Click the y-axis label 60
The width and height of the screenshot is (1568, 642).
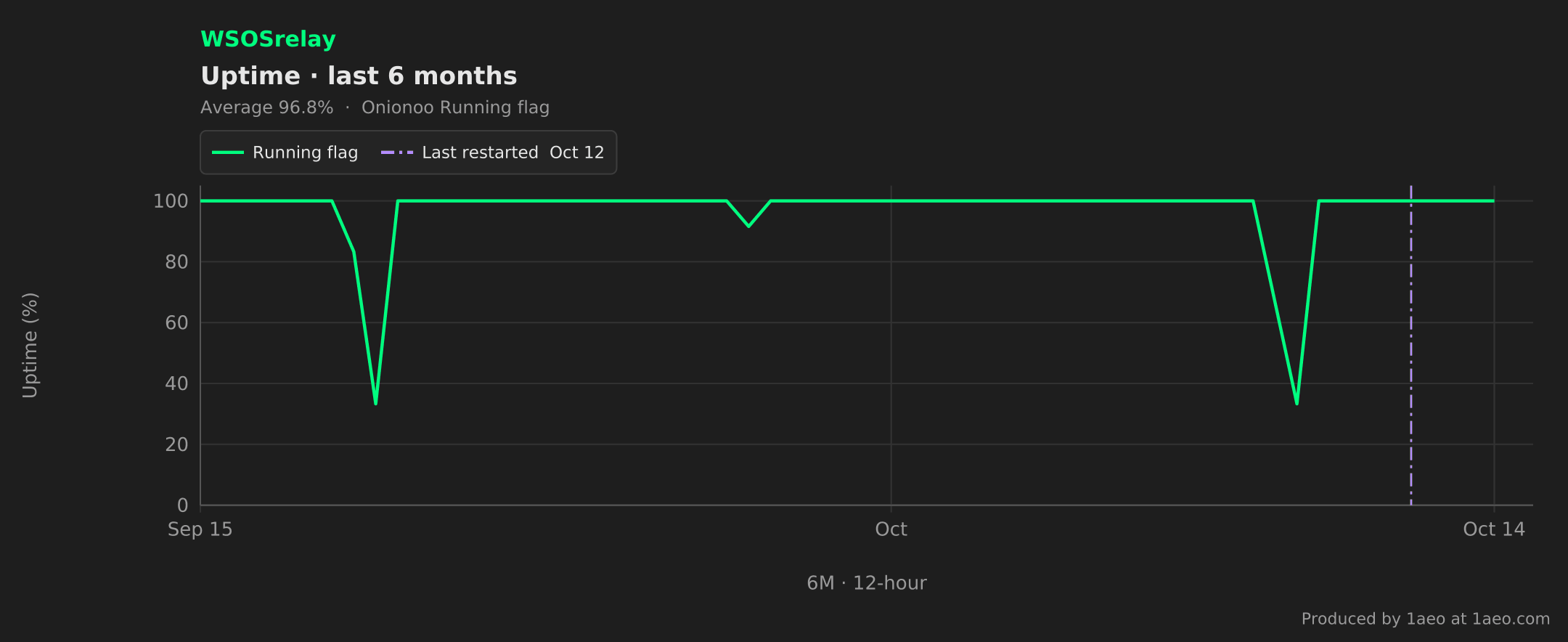[x=176, y=323]
